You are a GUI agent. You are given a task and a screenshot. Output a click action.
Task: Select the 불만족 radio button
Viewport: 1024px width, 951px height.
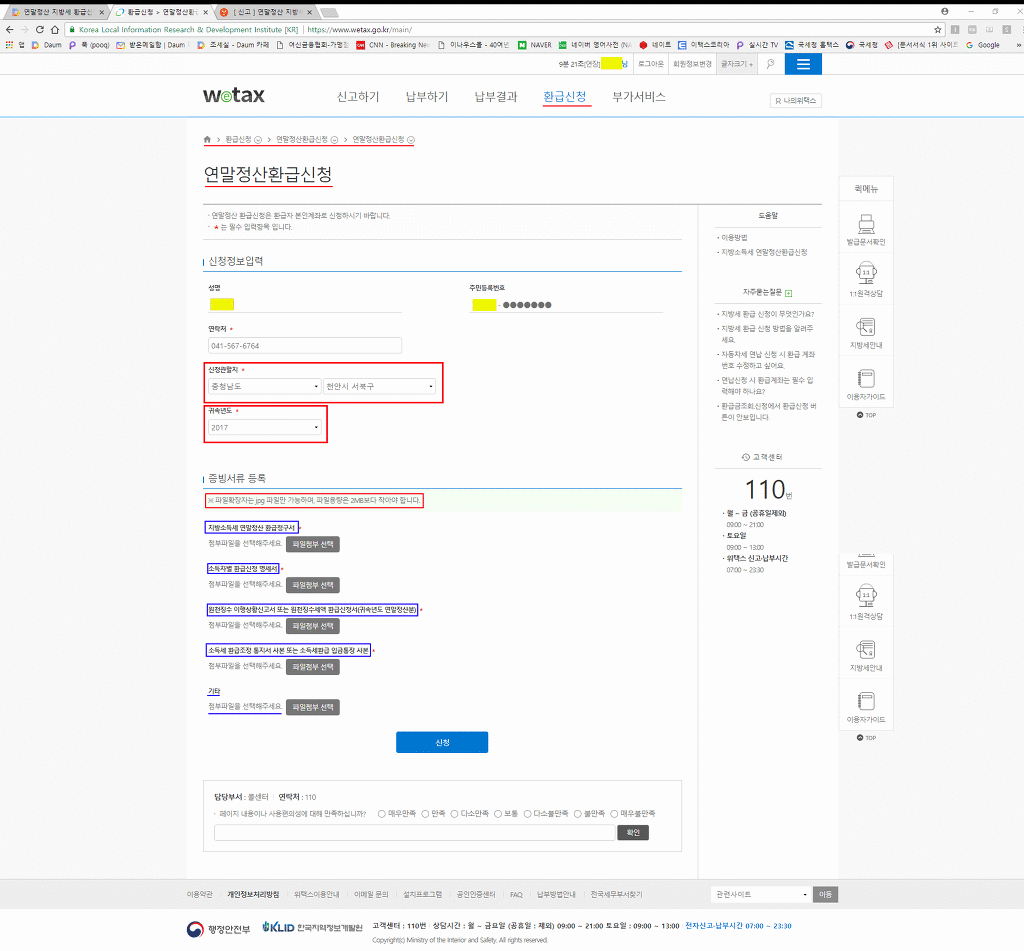point(577,814)
